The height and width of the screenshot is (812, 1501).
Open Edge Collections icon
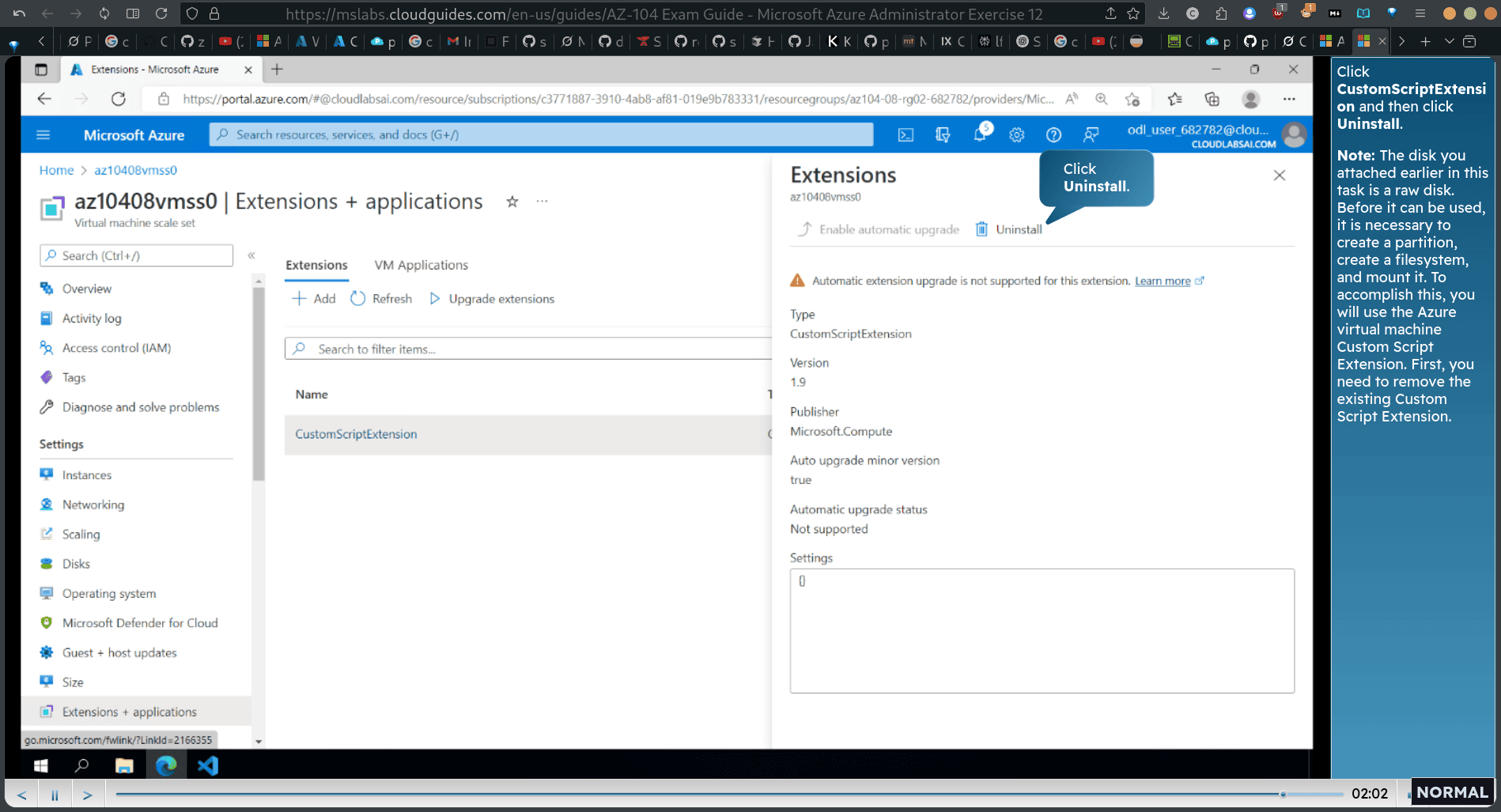1212,99
